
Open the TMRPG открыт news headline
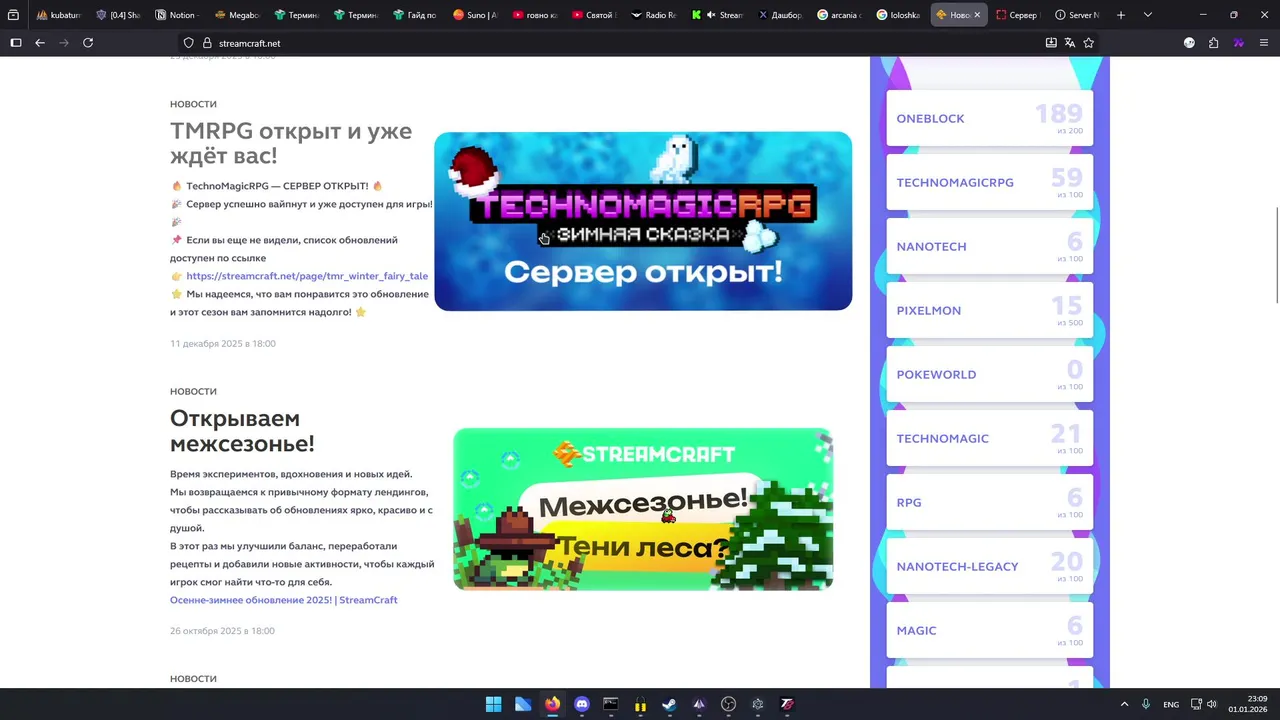point(290,144)
